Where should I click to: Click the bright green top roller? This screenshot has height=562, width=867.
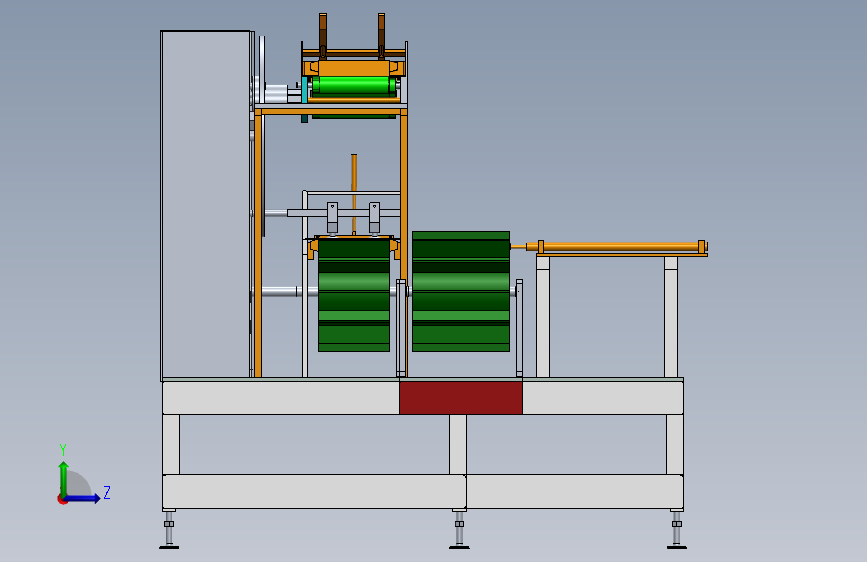[354, 86]
